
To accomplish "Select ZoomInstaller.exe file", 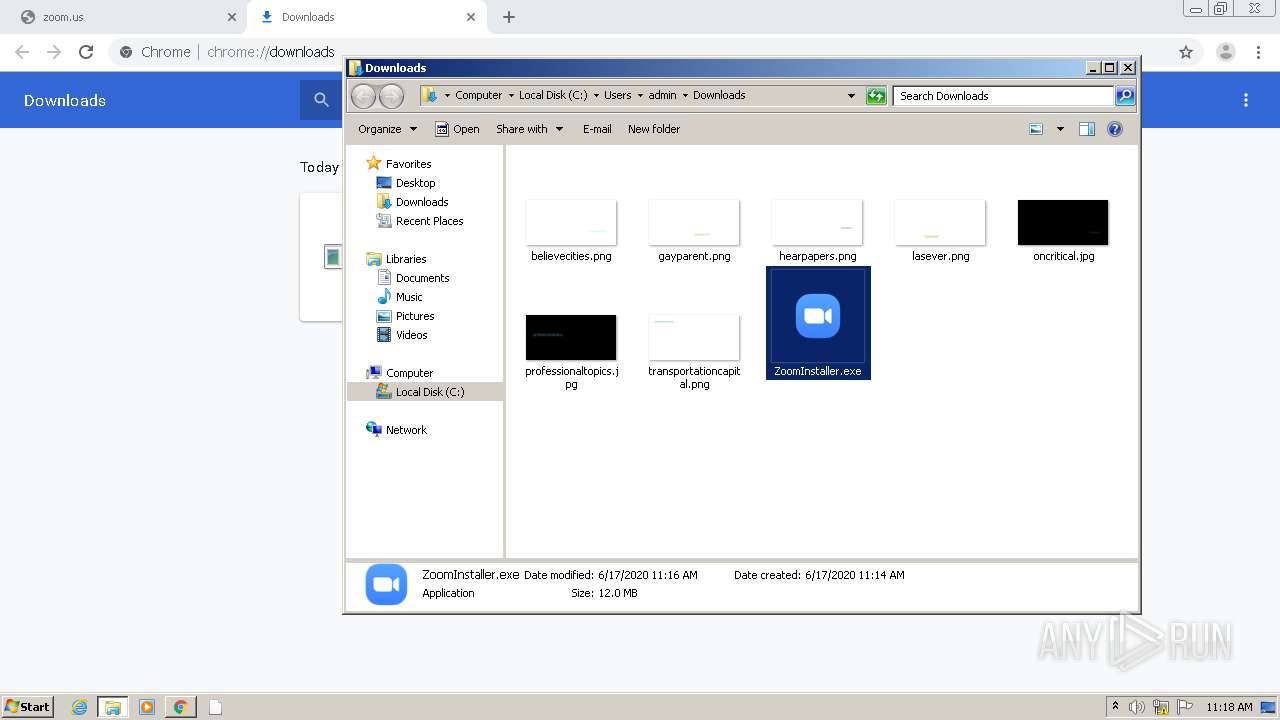I will point(818,323).
